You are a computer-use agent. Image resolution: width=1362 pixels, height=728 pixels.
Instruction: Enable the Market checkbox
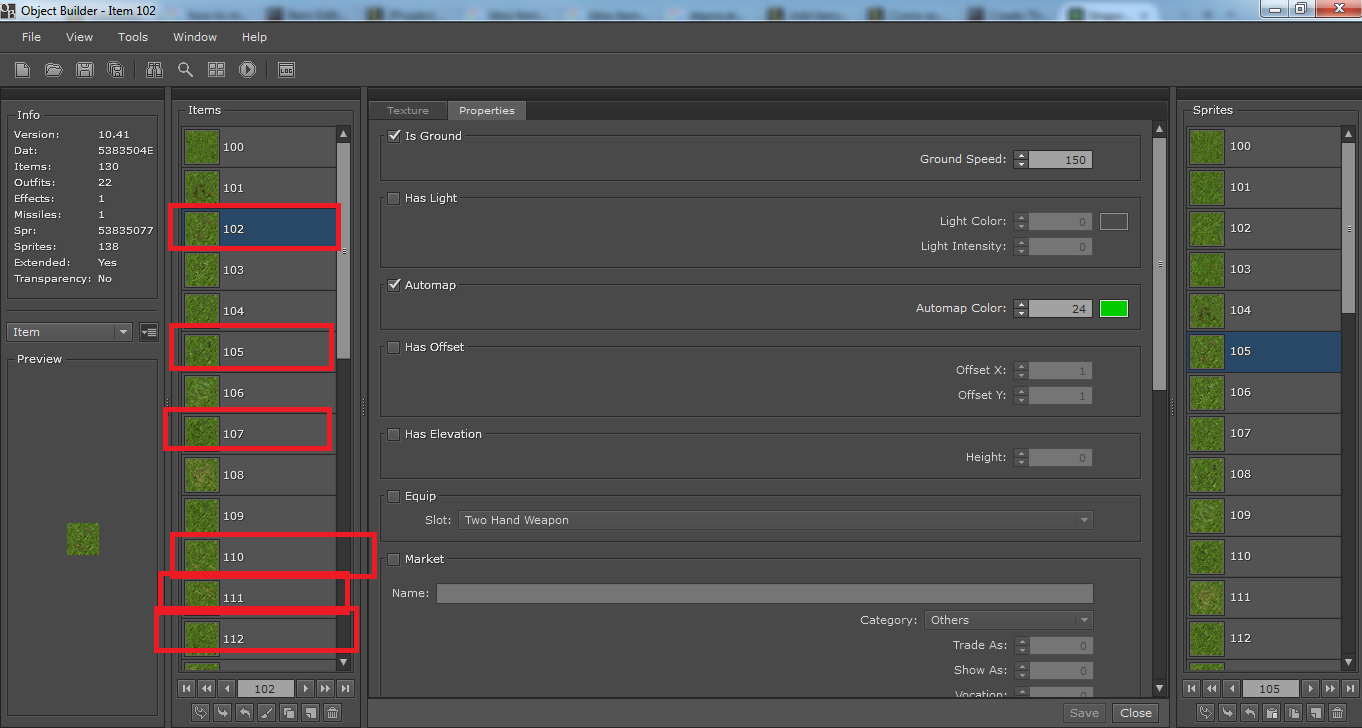tap(394, 559)
